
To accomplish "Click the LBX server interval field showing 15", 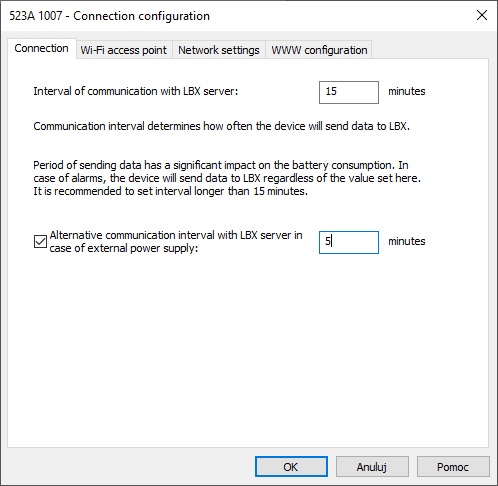I will pos(349,92).
